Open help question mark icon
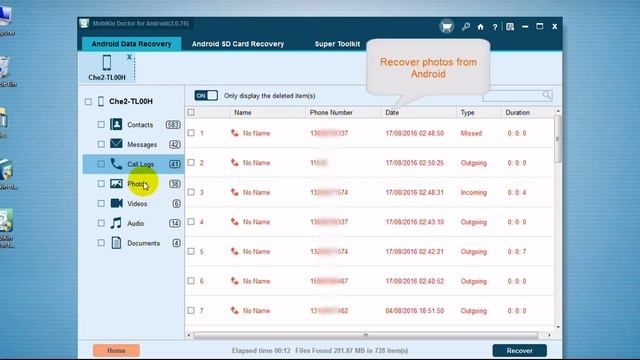Screen dimensions: 640x360 [x=495, y=27]
